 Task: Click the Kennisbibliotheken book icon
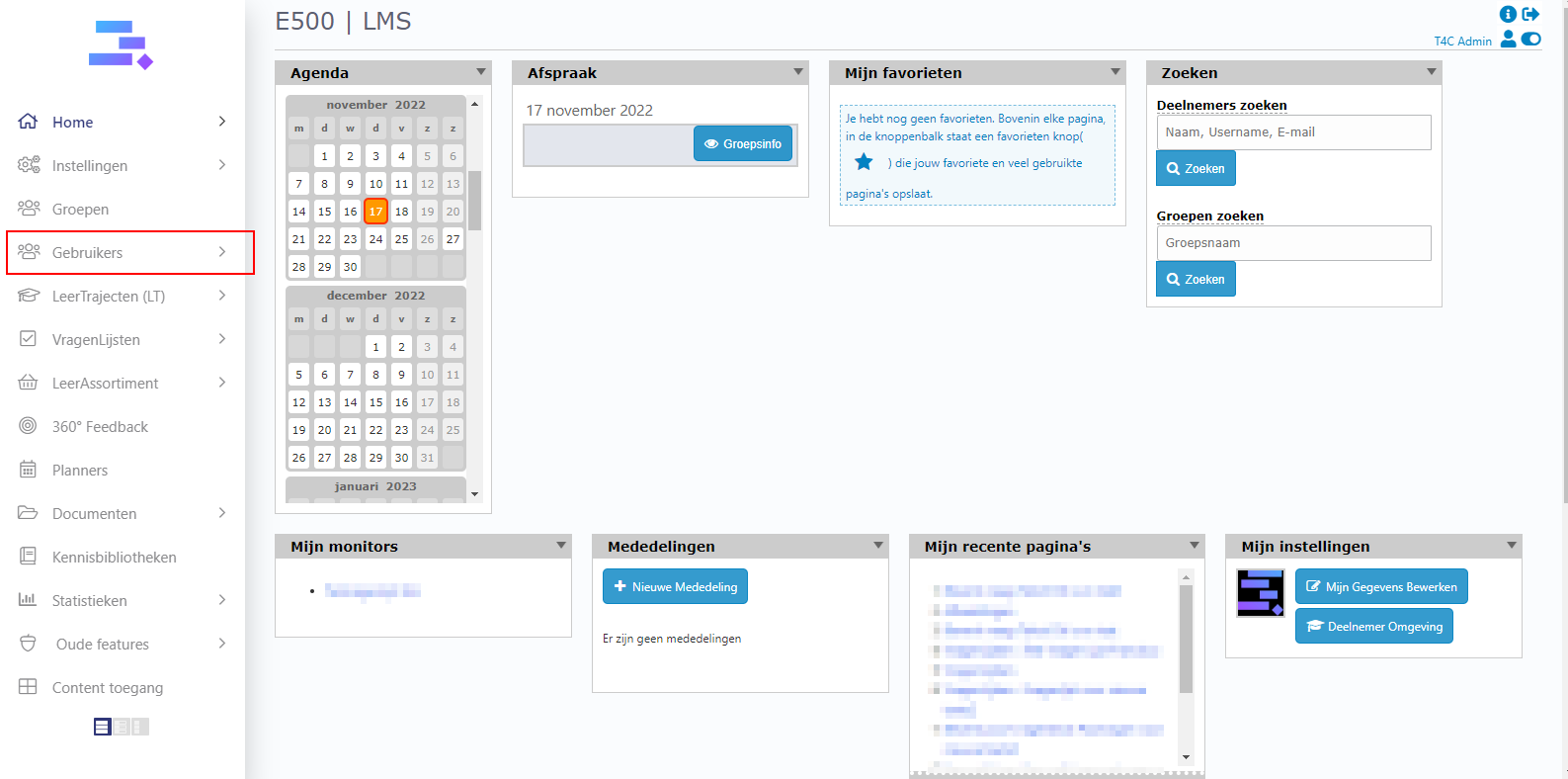point(29,557)
